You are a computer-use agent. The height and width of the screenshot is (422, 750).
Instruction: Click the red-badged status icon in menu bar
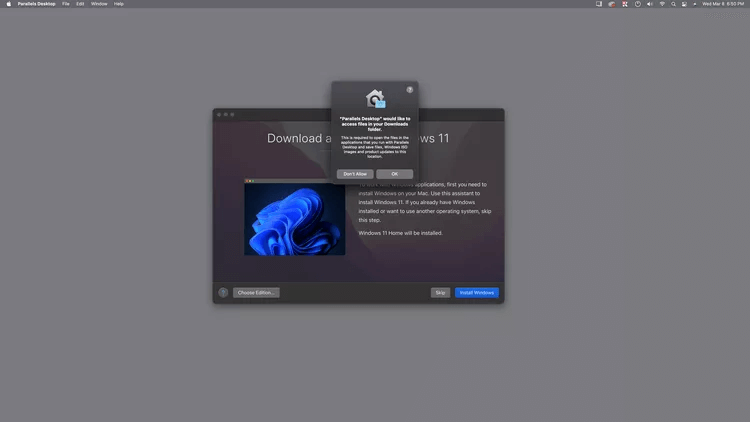point(612,4)
